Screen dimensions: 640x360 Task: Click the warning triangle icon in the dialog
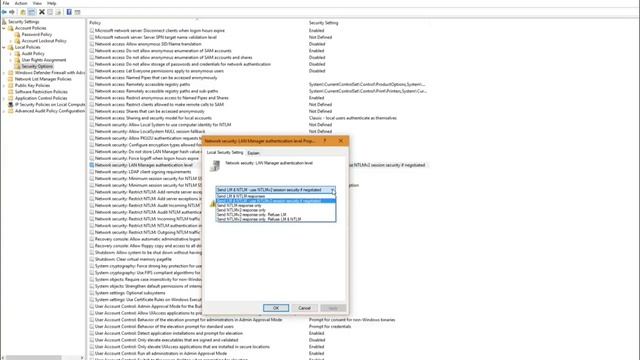click(213, 204)
